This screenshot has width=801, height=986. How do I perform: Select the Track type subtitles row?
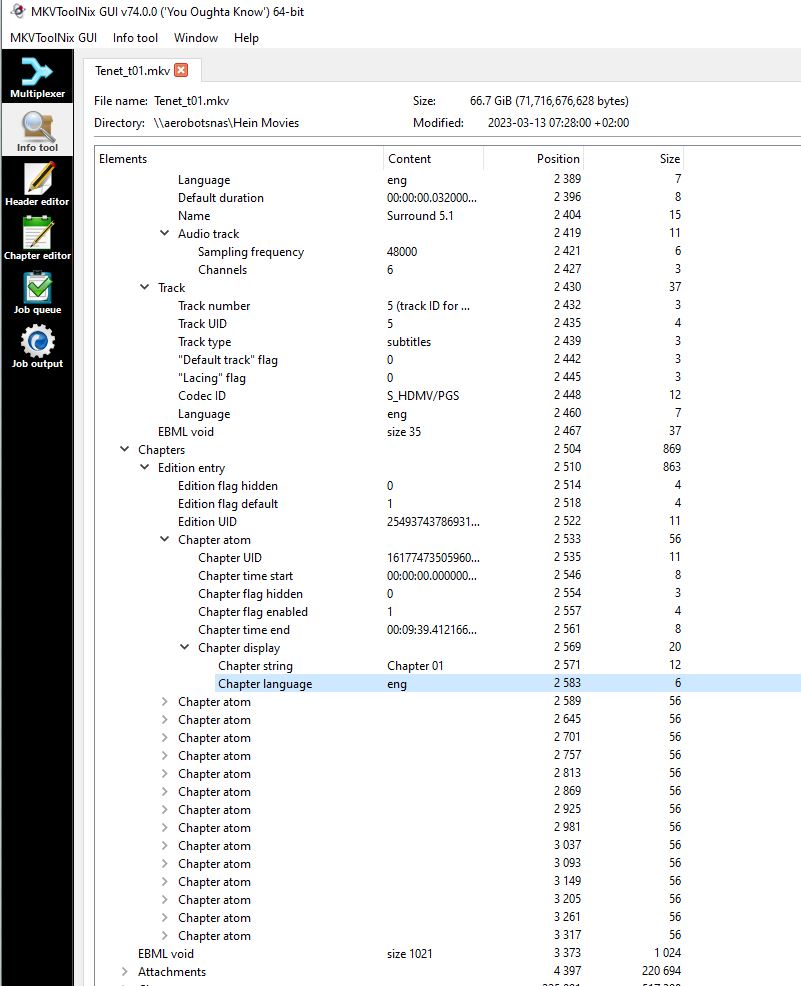(448, 341)
